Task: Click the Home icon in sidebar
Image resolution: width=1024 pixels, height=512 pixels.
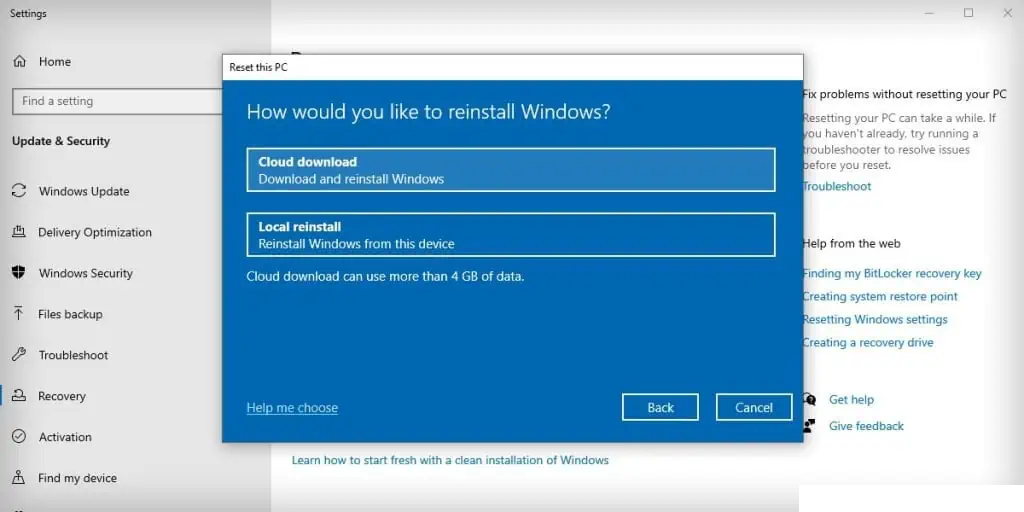Action: [x=19, y=61]
